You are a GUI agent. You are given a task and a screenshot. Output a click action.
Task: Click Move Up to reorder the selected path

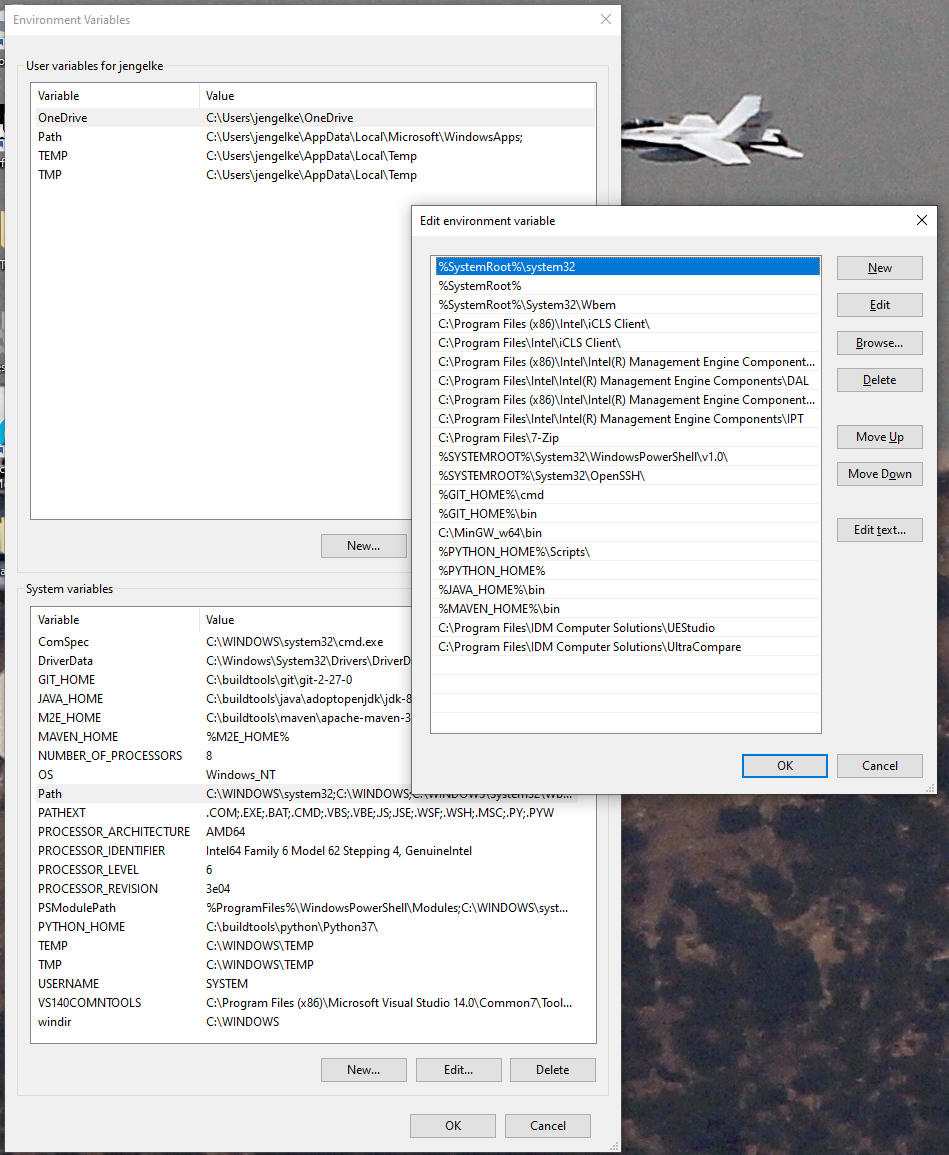pyautogui.click(x=878, y=437)
